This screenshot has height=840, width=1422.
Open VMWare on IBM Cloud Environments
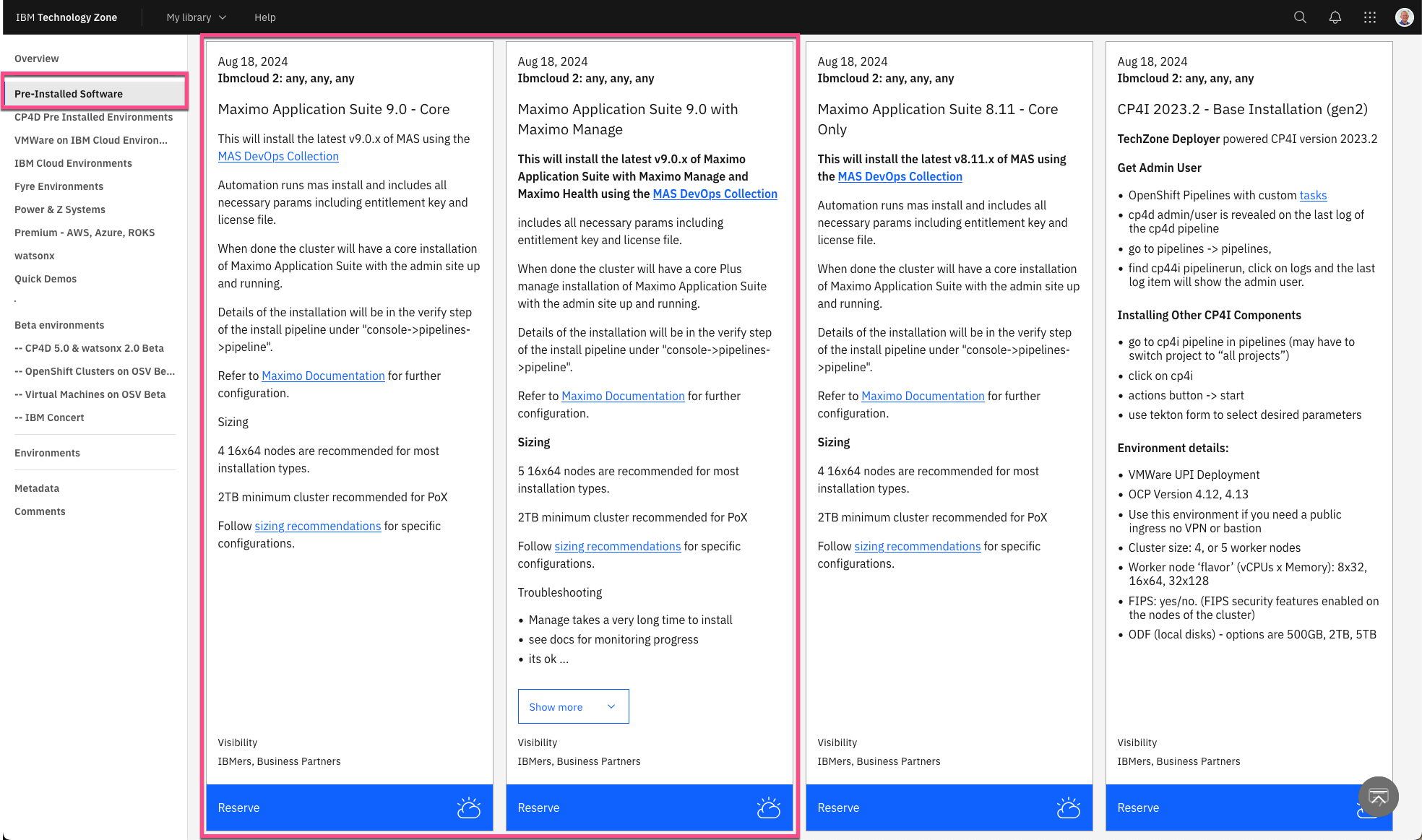click(x=91, y=140)
